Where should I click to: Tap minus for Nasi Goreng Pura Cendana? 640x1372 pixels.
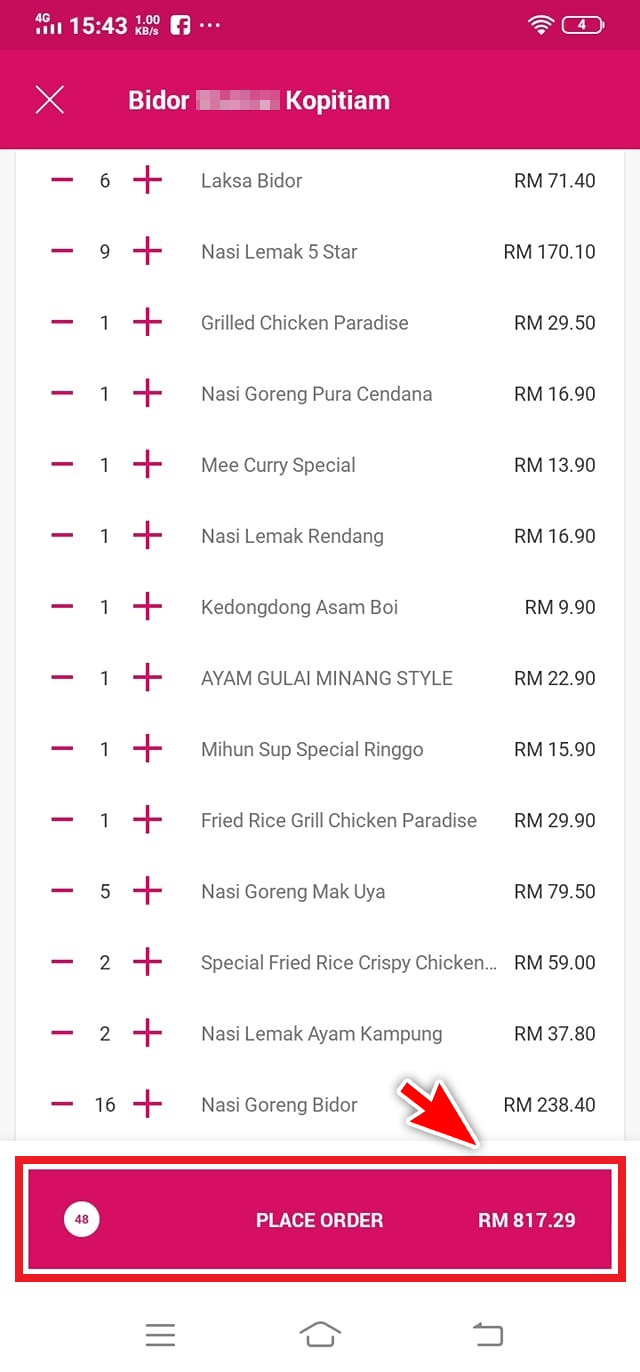tap(62, 394)
